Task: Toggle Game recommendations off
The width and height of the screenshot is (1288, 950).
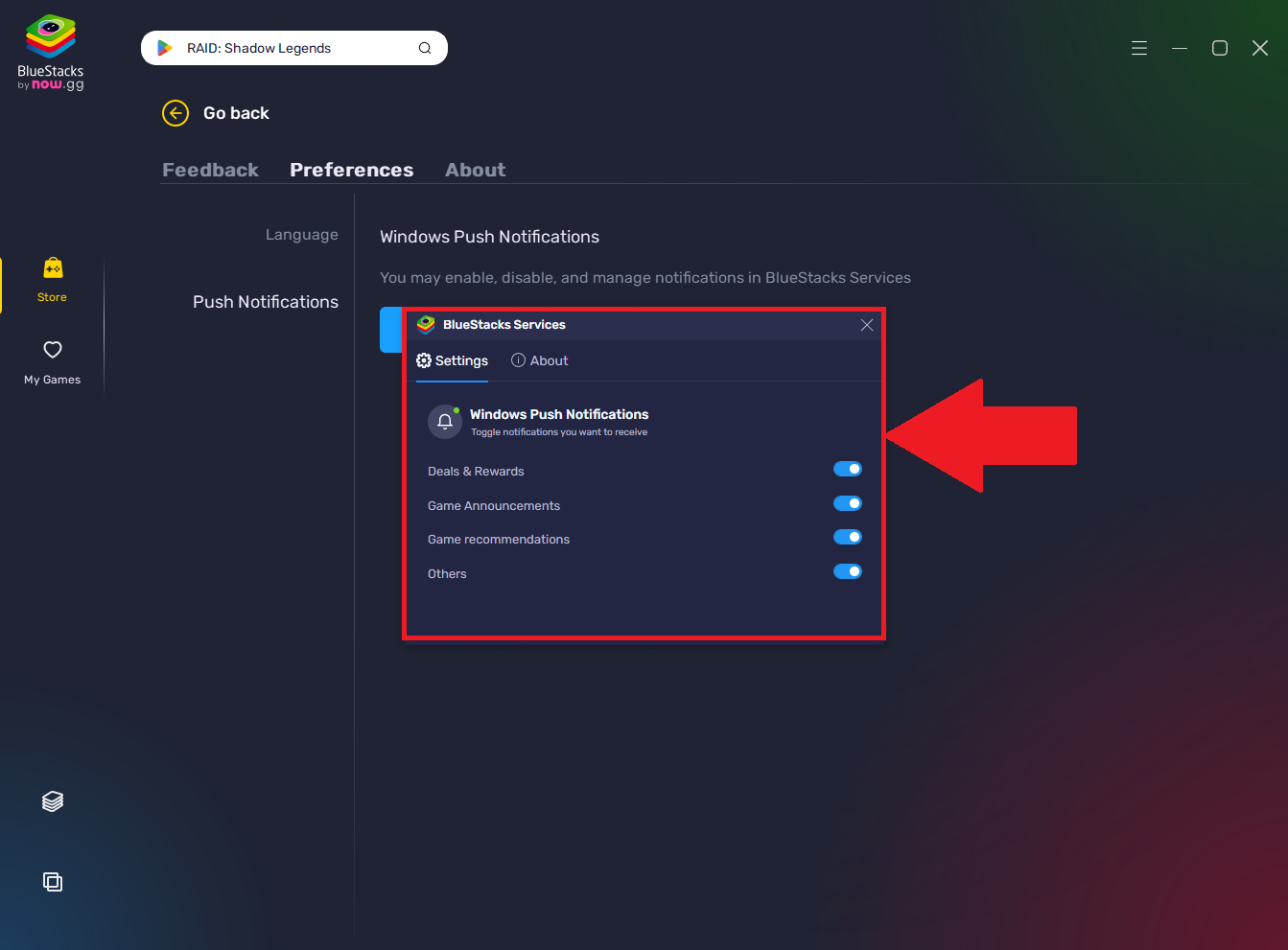Action: 848,537
